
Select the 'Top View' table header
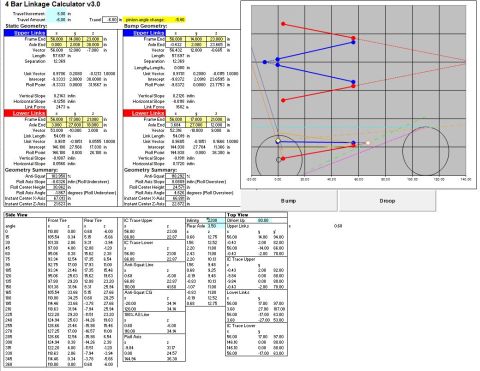(238, 215)
